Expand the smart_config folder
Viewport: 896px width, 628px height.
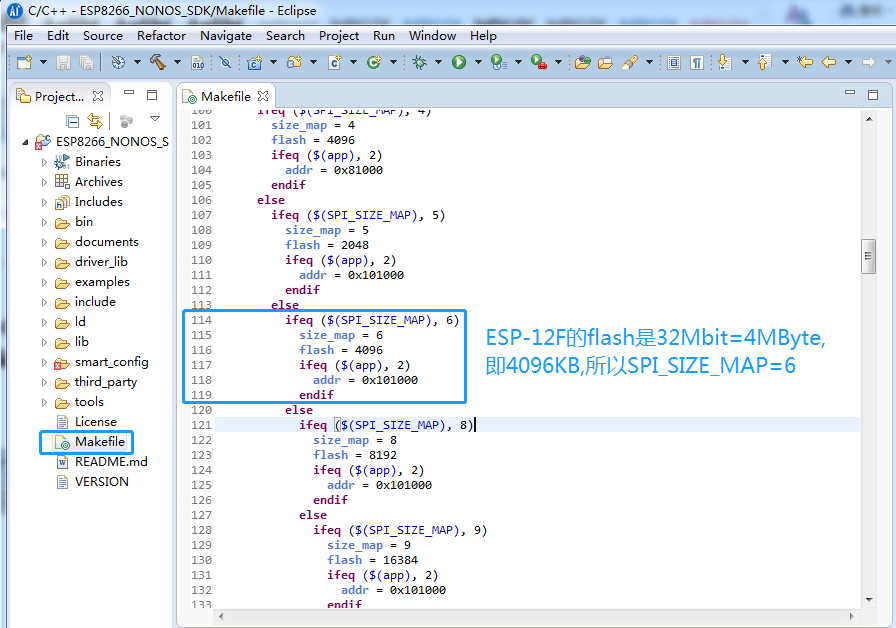(44, 362)
